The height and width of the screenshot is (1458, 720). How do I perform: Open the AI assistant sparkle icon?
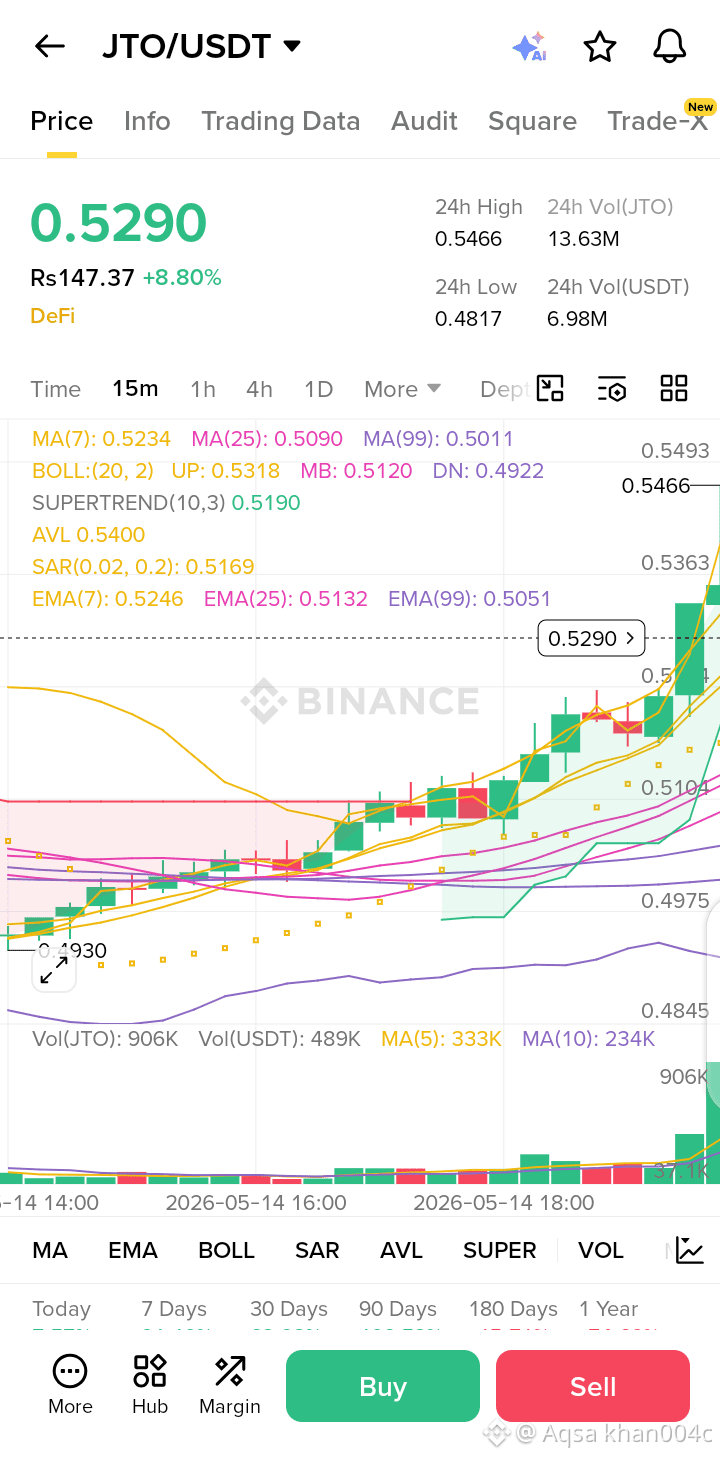529,46
